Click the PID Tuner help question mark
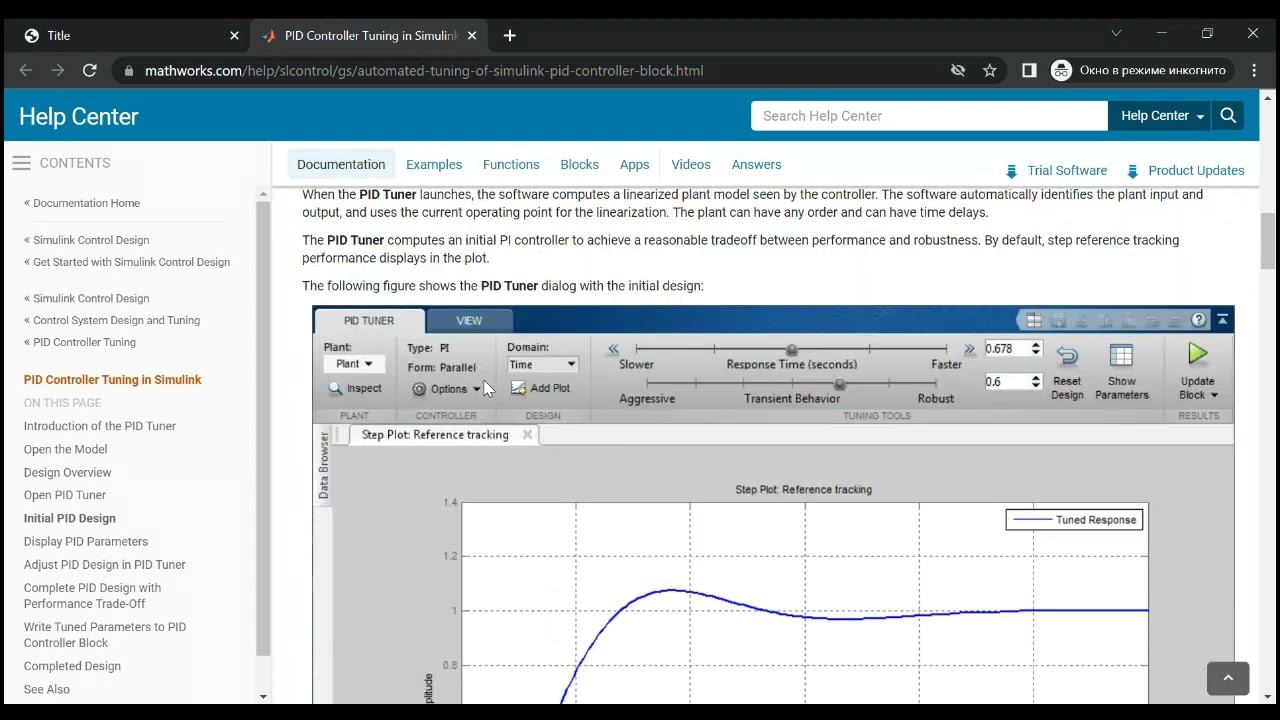 [x=1198, y=320]
